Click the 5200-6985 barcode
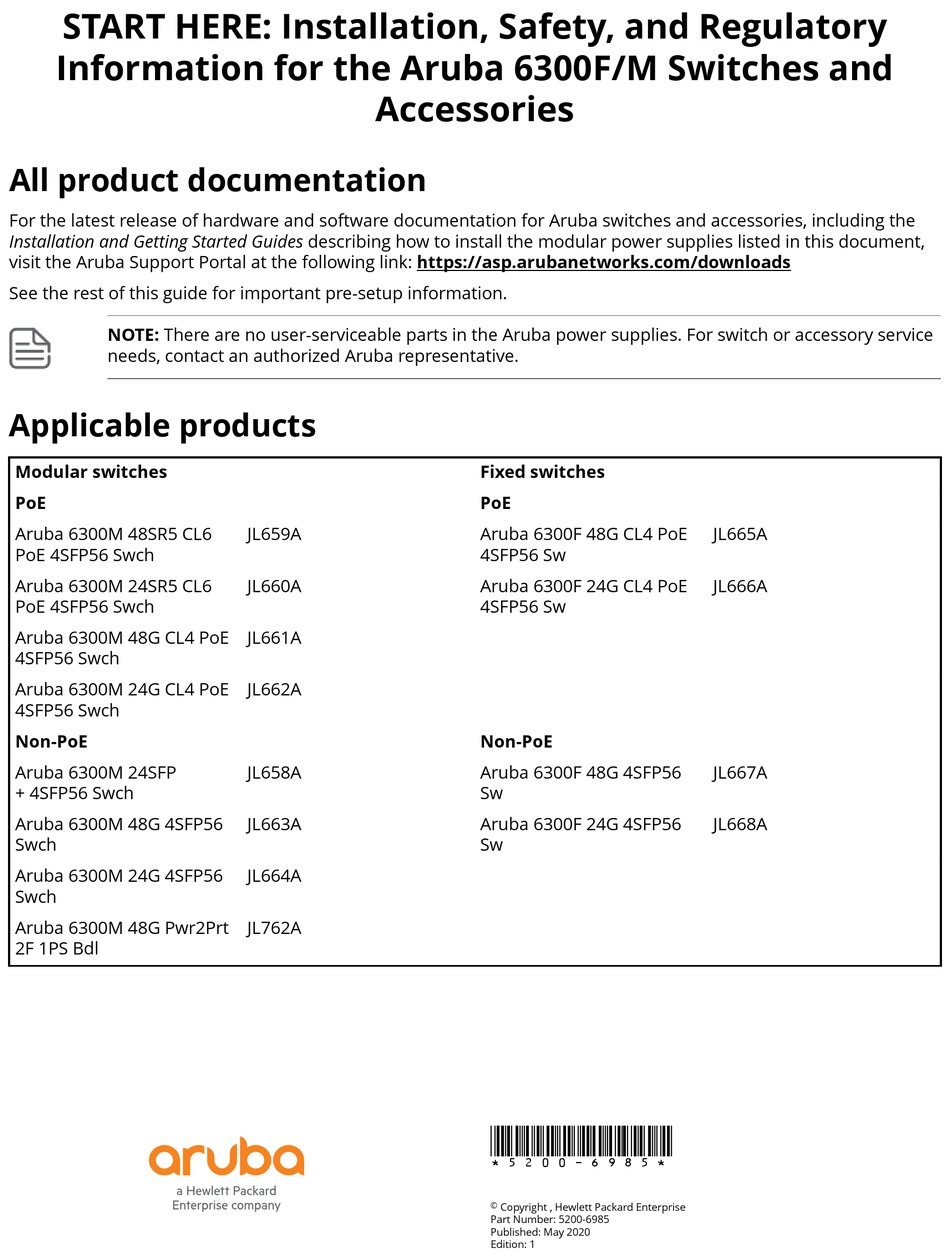The height and width of the screenshot is (1260, 950). pos(580,1147)
